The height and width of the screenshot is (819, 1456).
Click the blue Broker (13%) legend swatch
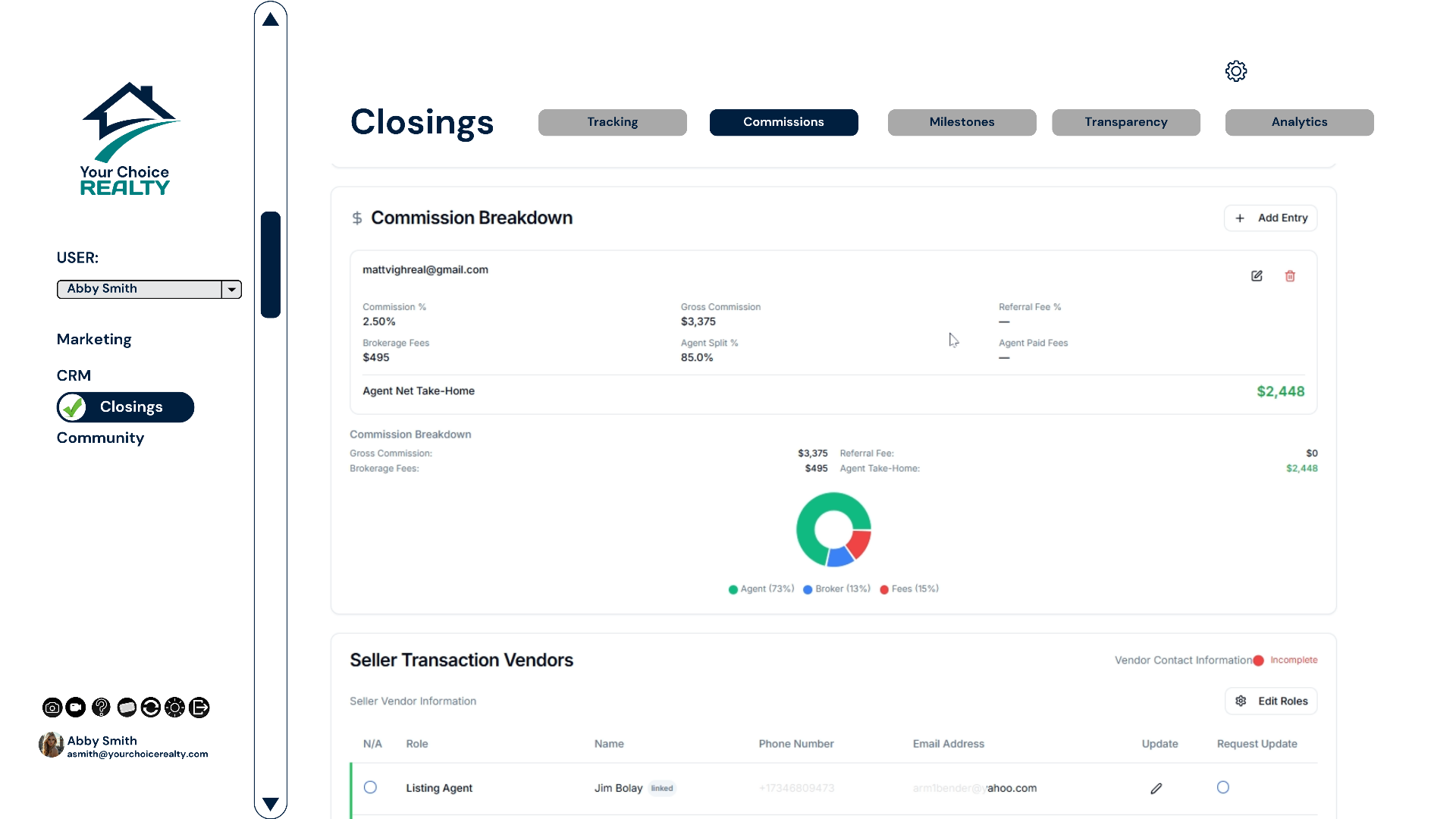pos(808,589)
